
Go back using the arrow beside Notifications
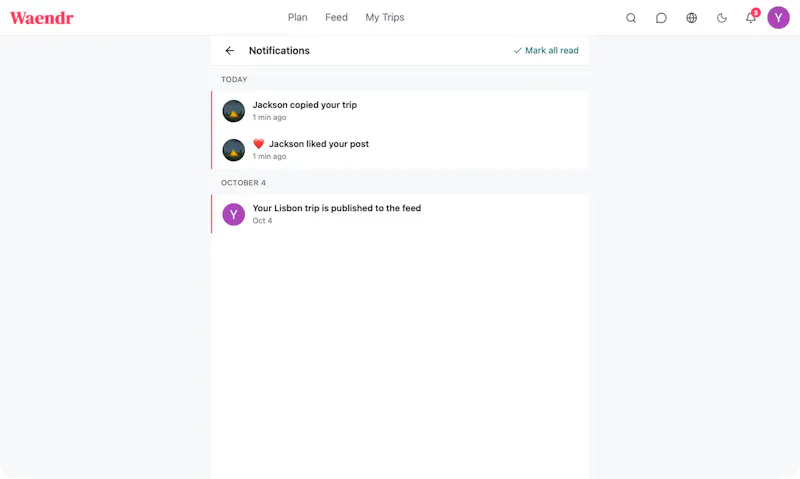[x=230, y=51]
